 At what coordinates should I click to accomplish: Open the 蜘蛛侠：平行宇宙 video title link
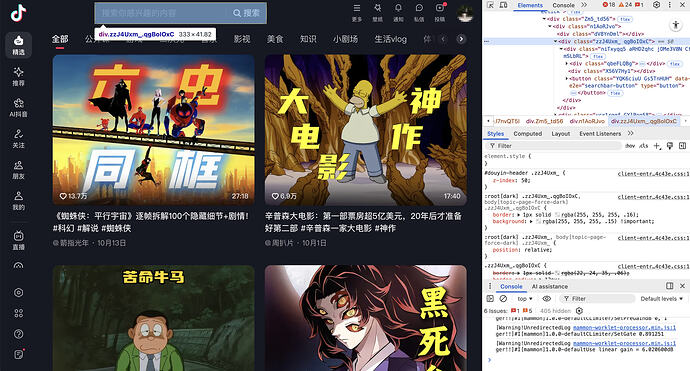coord(151,222)
